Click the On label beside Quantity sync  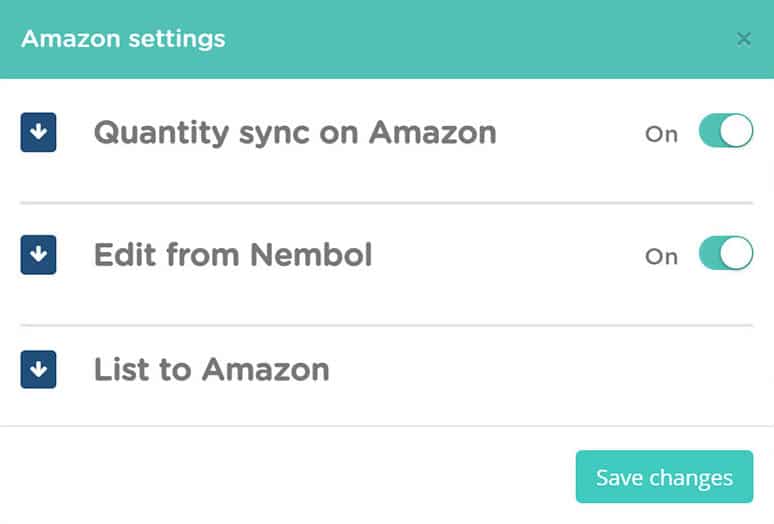click(x=661, y=134)
